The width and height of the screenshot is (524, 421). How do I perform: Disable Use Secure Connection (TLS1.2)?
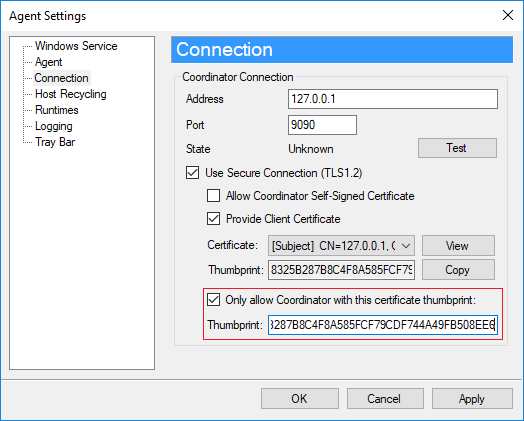[x=192, y=173]
